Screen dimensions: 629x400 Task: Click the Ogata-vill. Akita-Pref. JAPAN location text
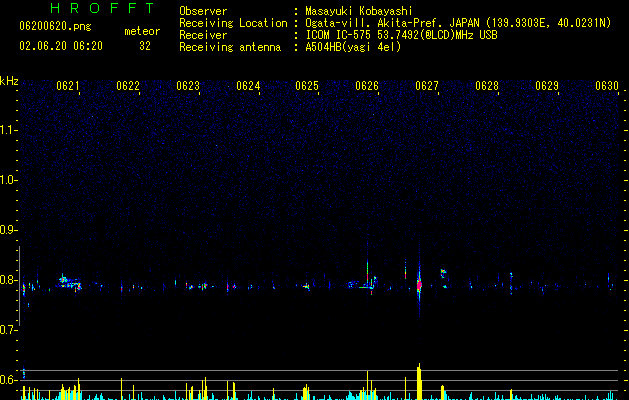coord(458,23)
